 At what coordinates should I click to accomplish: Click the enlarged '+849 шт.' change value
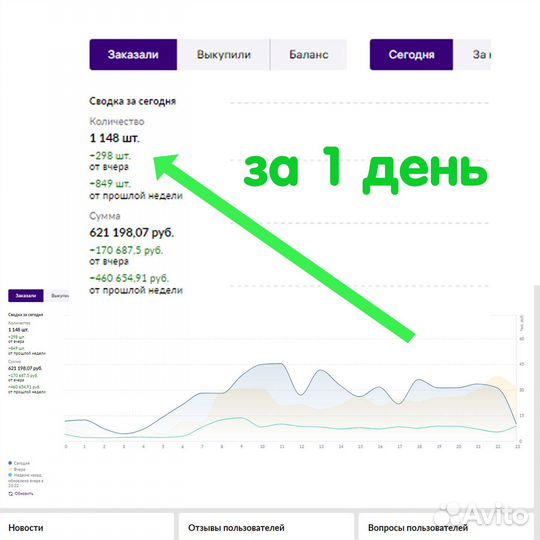click(x=110, y=184)
